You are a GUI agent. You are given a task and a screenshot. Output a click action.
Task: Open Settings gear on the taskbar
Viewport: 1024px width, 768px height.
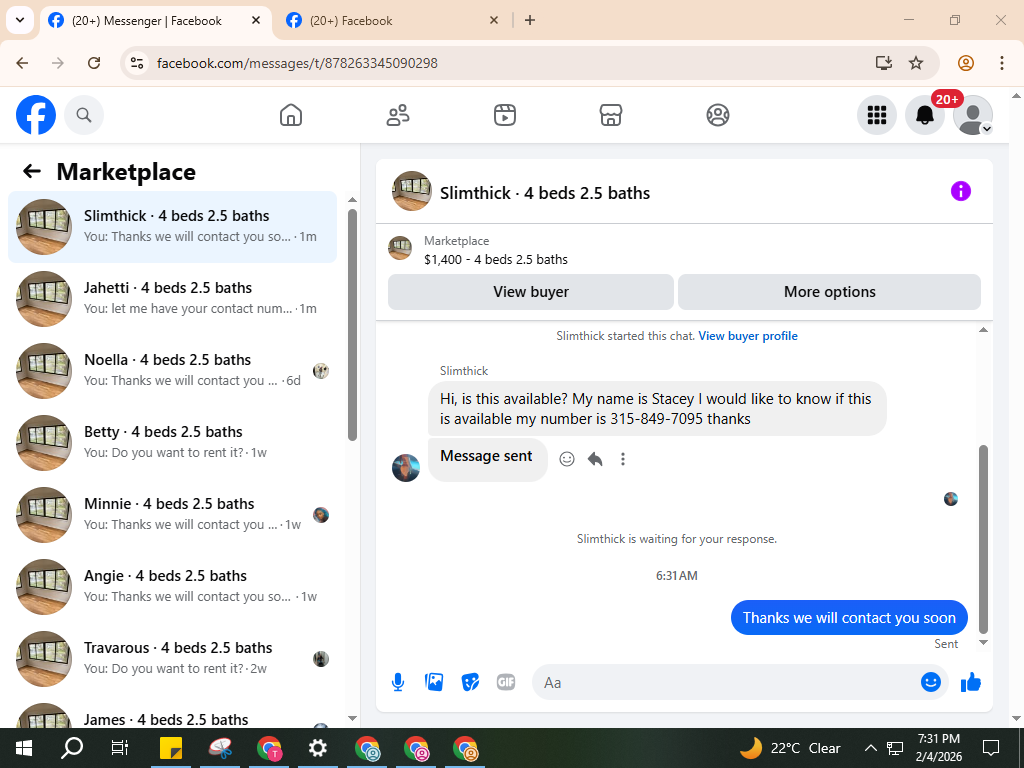317,748
